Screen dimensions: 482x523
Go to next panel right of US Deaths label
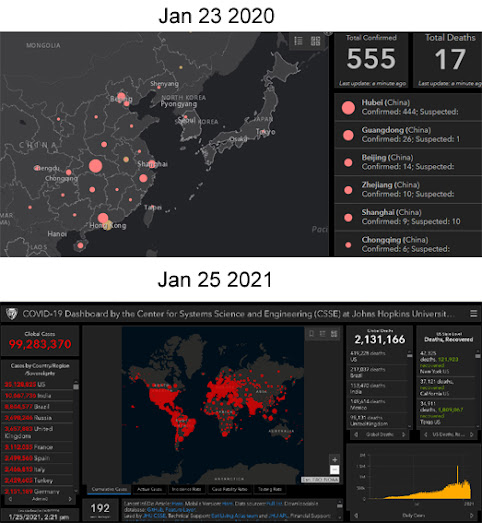click(471, 434)
